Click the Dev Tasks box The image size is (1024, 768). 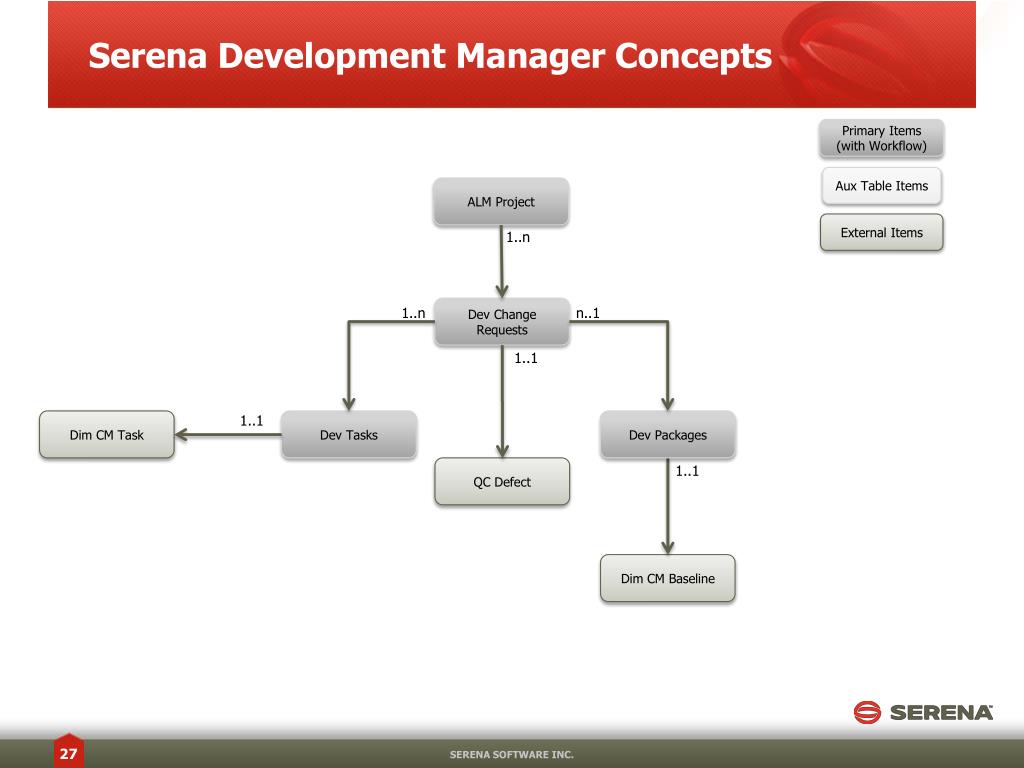(349, 435)
